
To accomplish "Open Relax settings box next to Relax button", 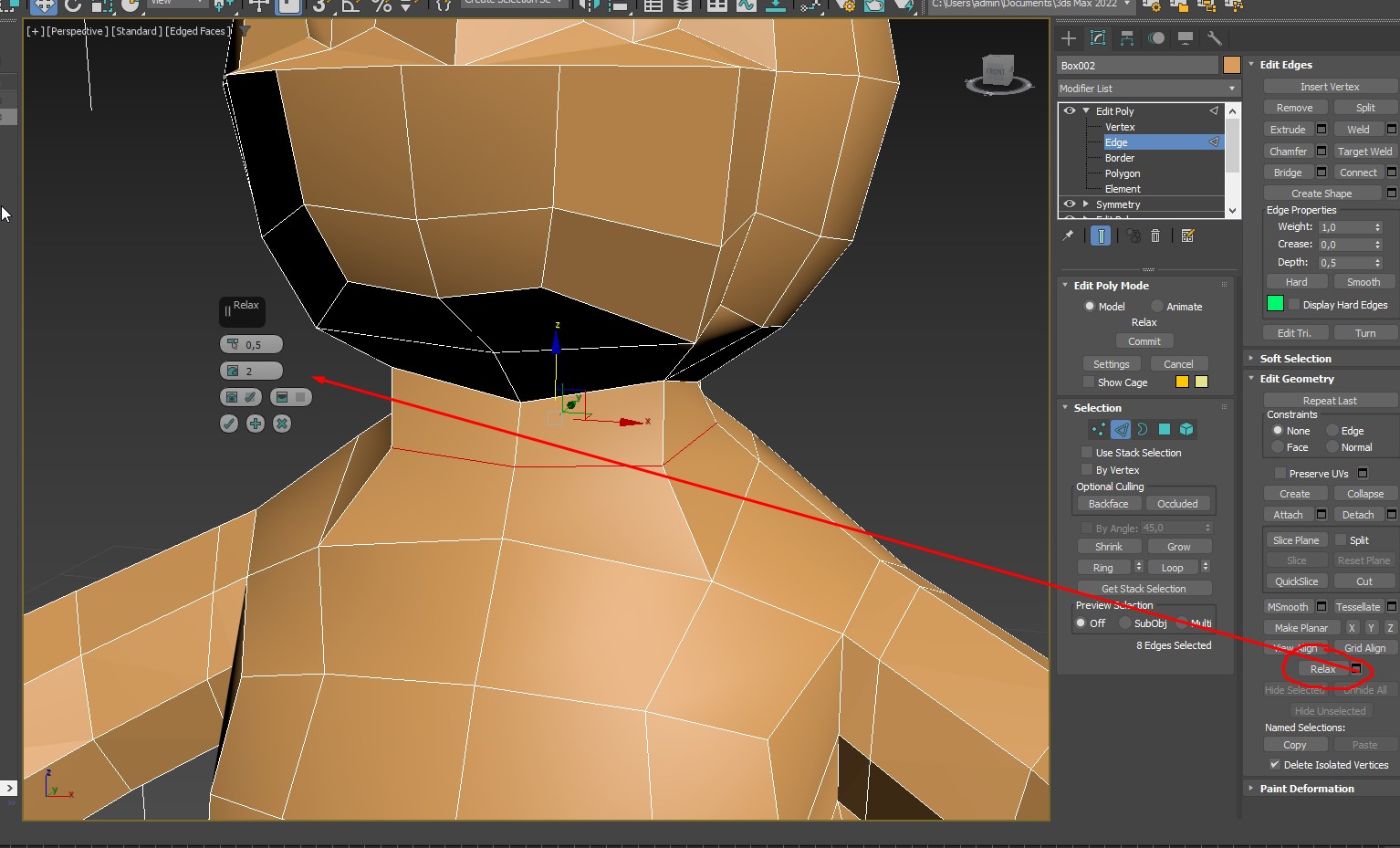I will coord(1356,669).
